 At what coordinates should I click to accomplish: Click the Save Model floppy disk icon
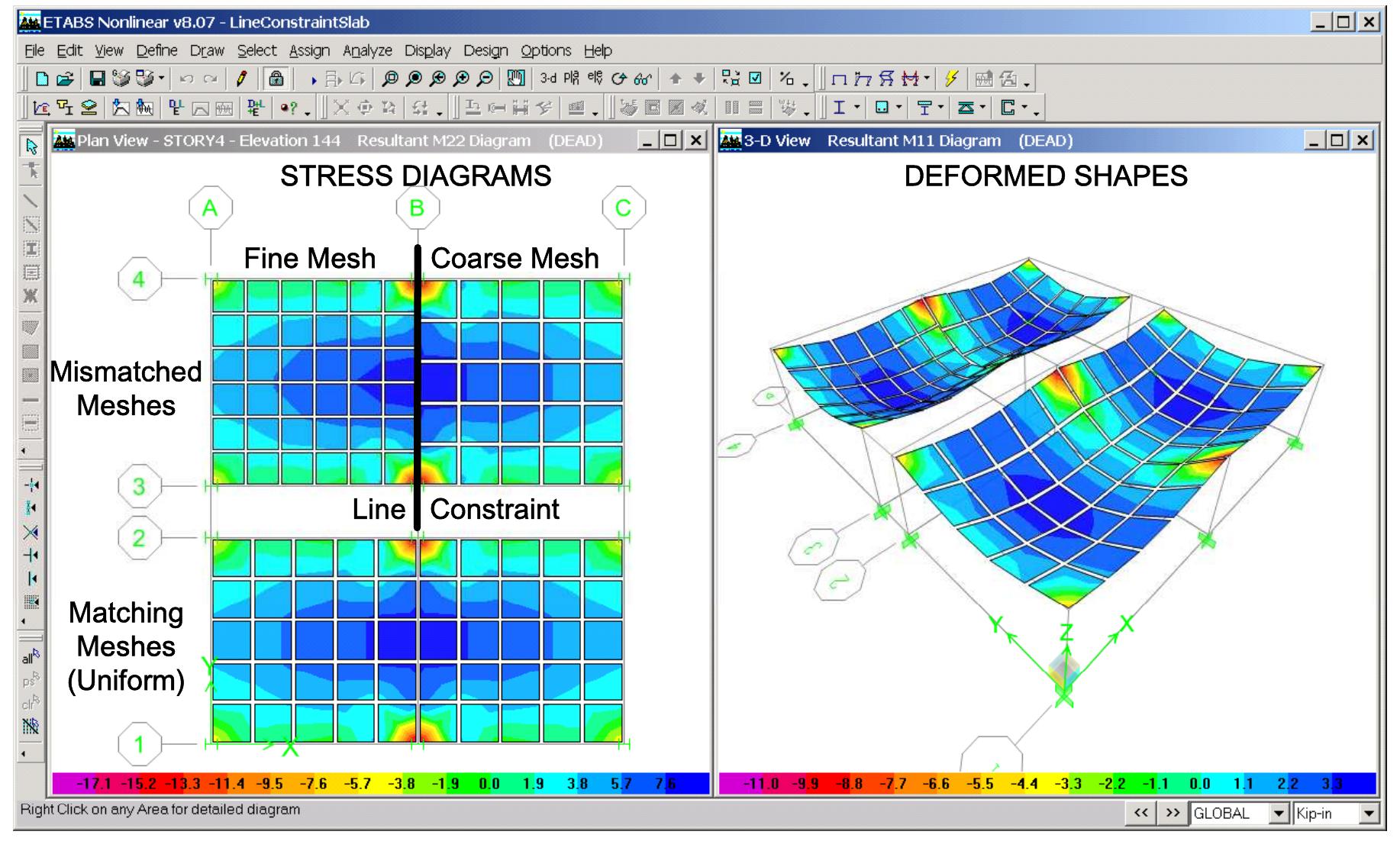click(x=98, y=79)
